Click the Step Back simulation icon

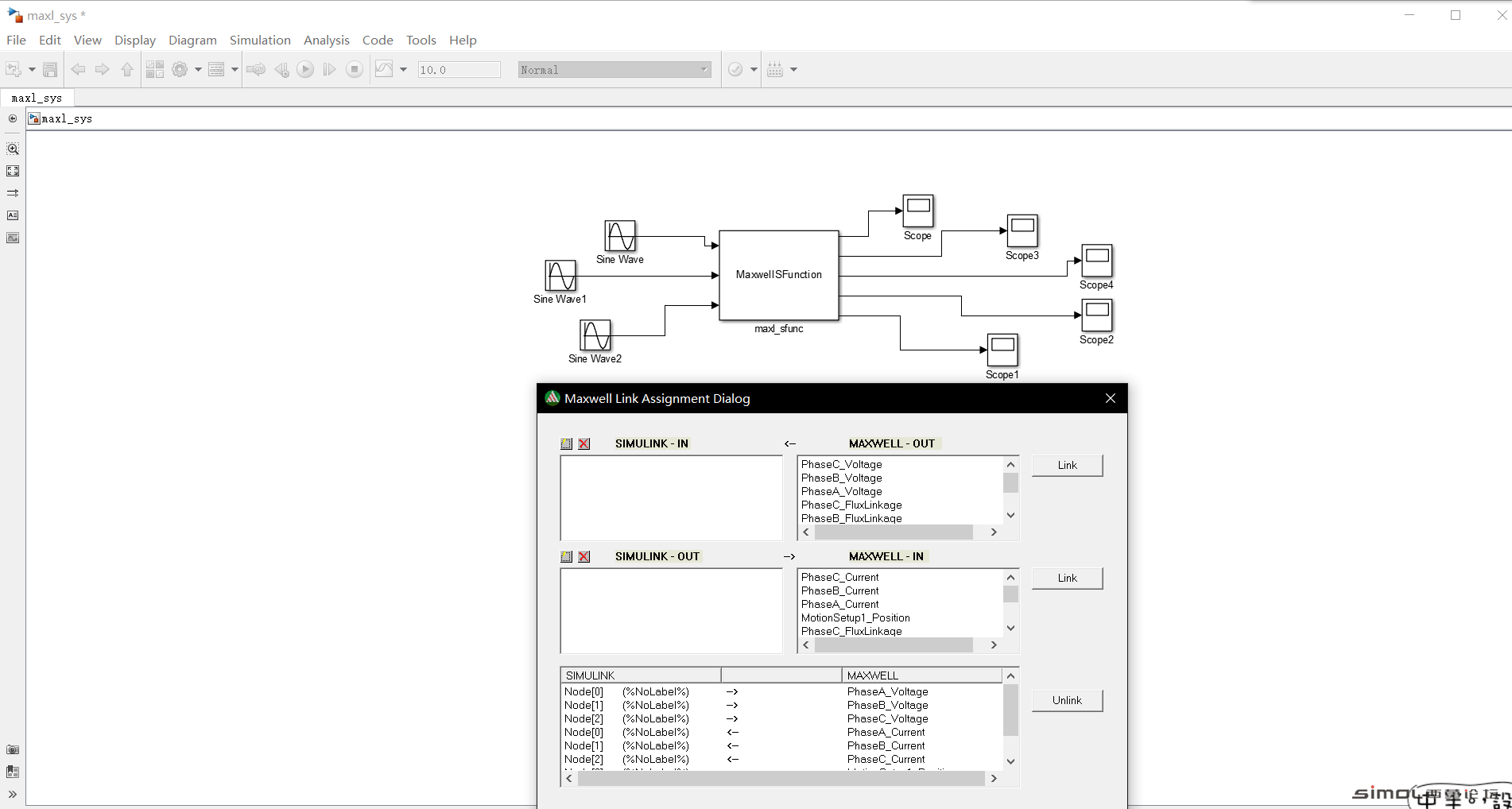(x=281, y=70)
